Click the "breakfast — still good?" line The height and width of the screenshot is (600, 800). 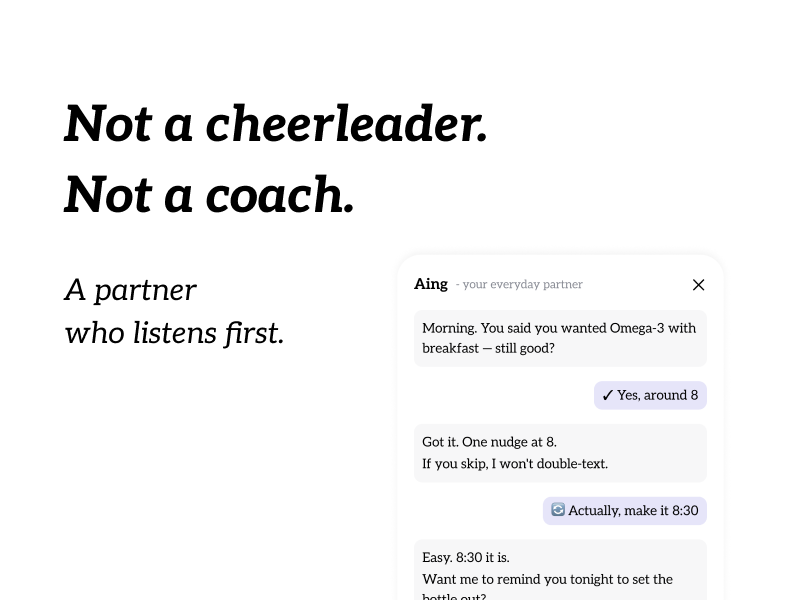488,348
